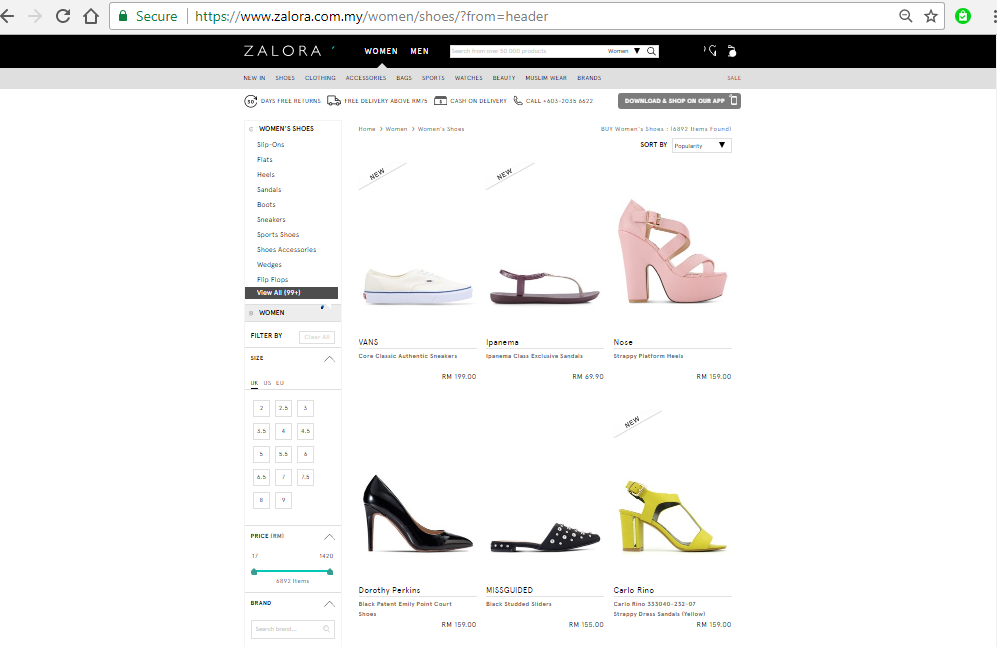
Task: Open the free delivery truck icon
Action: 334,100
